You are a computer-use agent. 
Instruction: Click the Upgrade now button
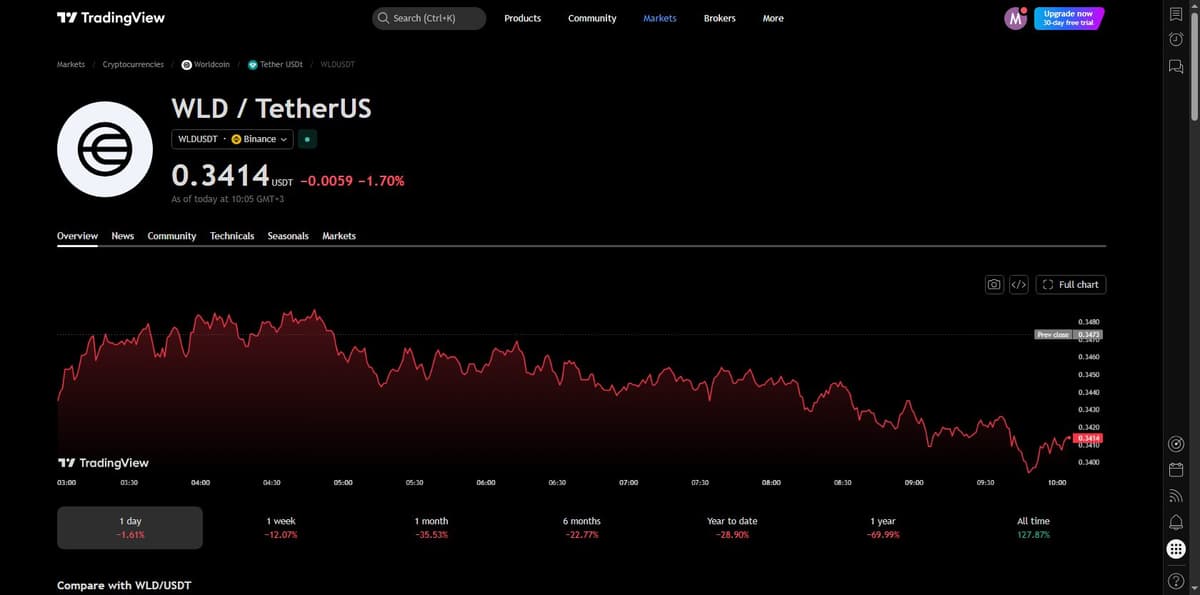tap(1068, 18)
